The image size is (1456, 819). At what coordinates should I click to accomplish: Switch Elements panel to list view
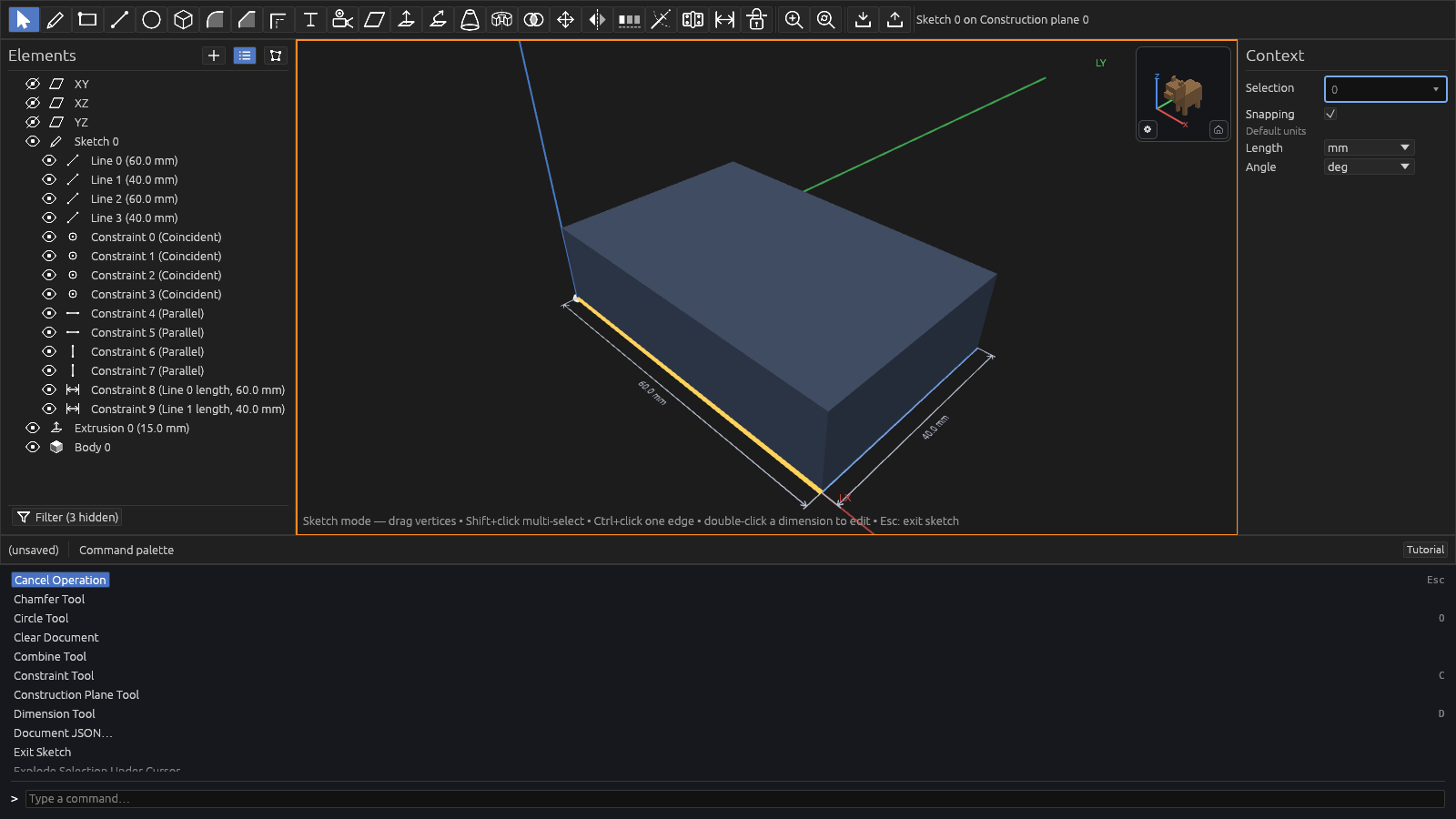(245, 56)
